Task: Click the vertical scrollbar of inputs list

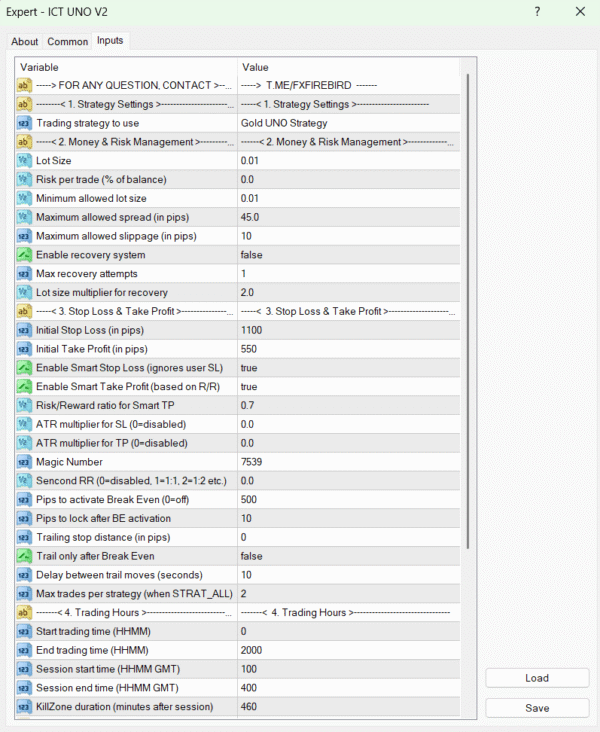Action: tap(467, 311)
